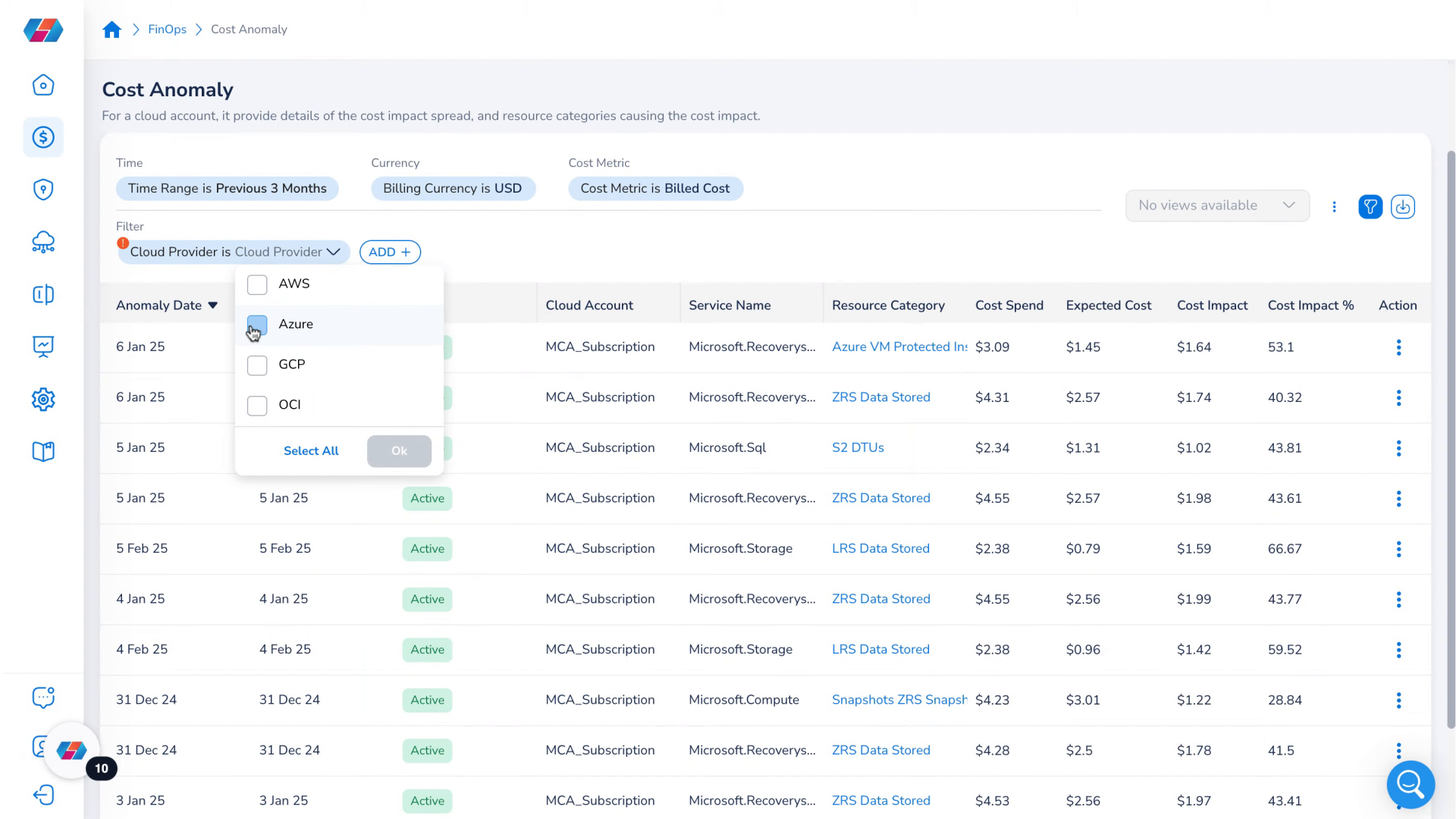The image size is (1456, 819).
Task: Click the Cost Spend column header
Action: tap(1009, 305)
